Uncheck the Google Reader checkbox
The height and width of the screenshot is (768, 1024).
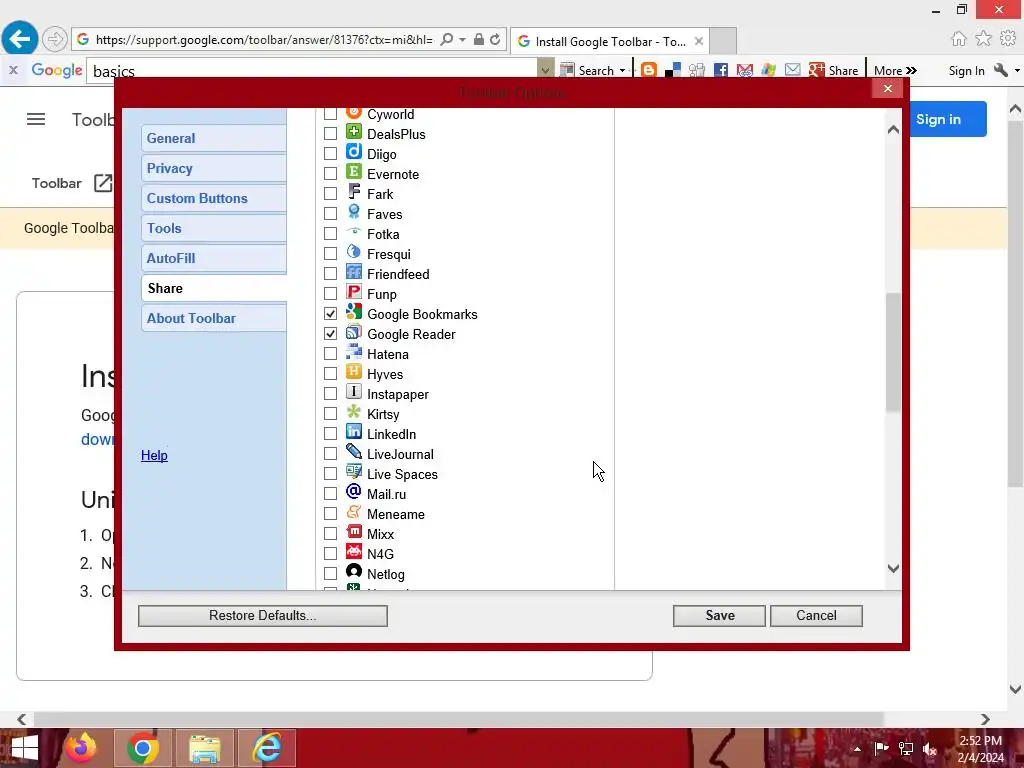pos(330,334)
